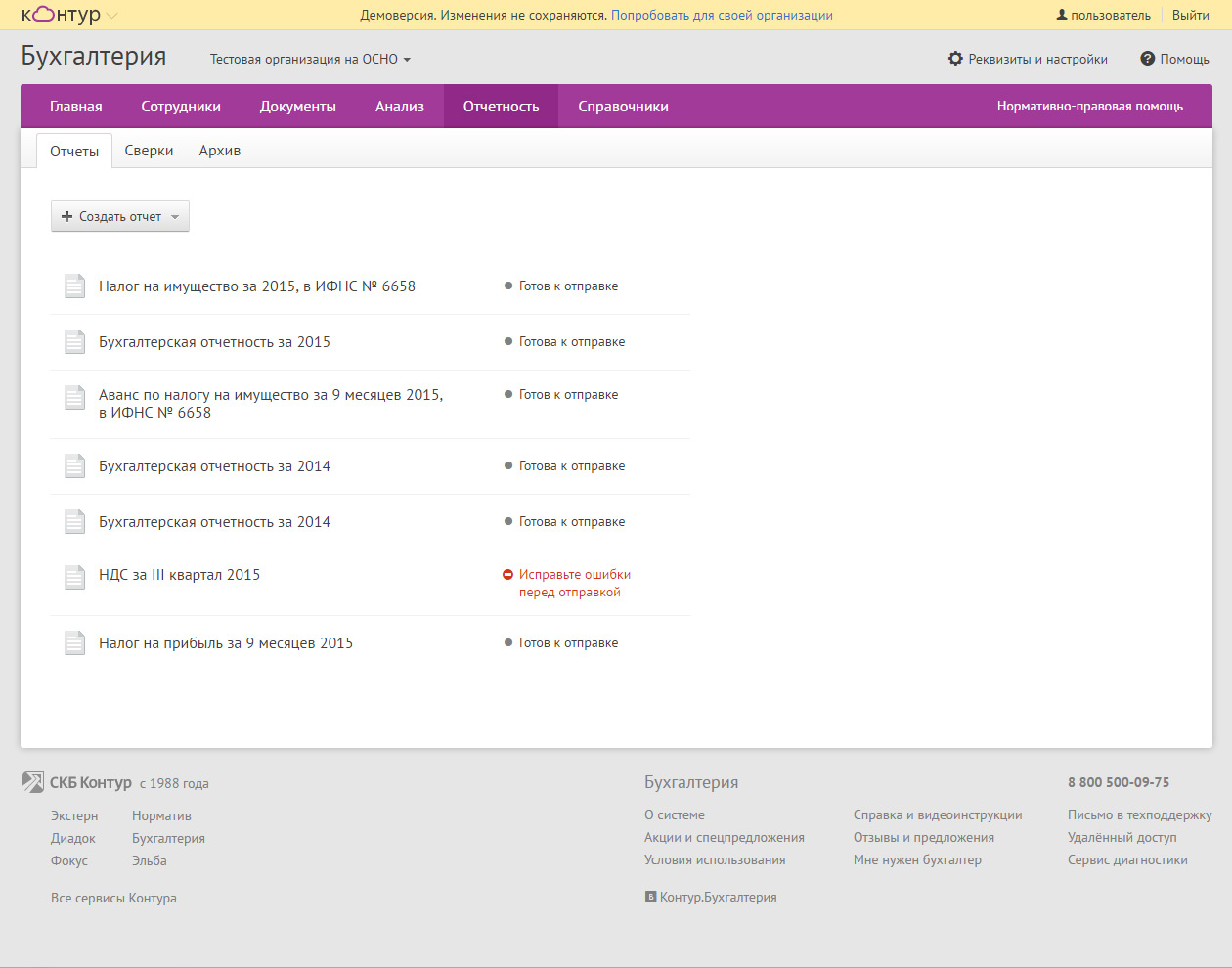This screenshot has height=968, width=1232.
Task: Click the Kontur logo at top left
Action: pyautogui.click(x=61, y=15)
